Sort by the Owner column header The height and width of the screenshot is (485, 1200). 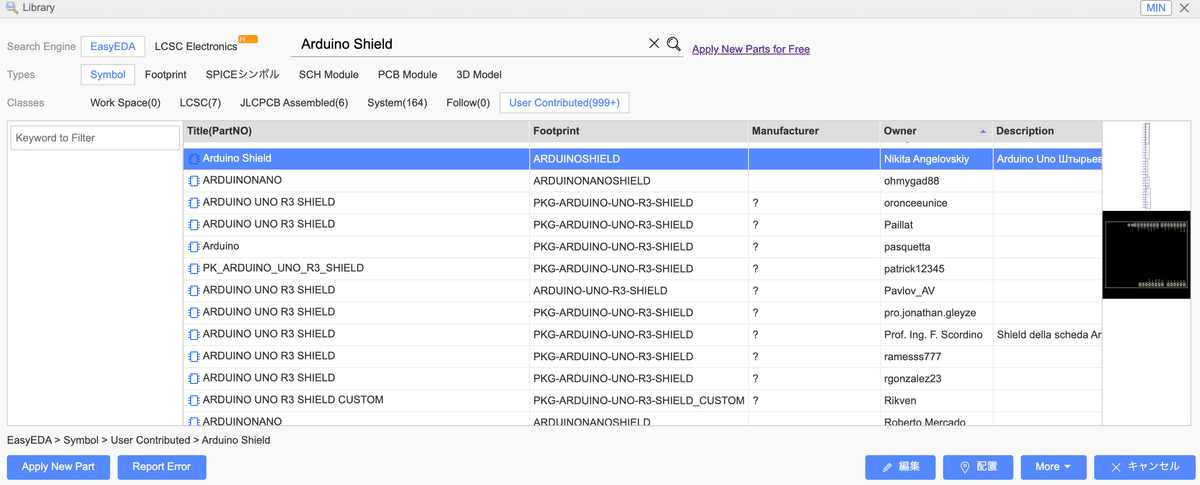click(x=936, y=131)
